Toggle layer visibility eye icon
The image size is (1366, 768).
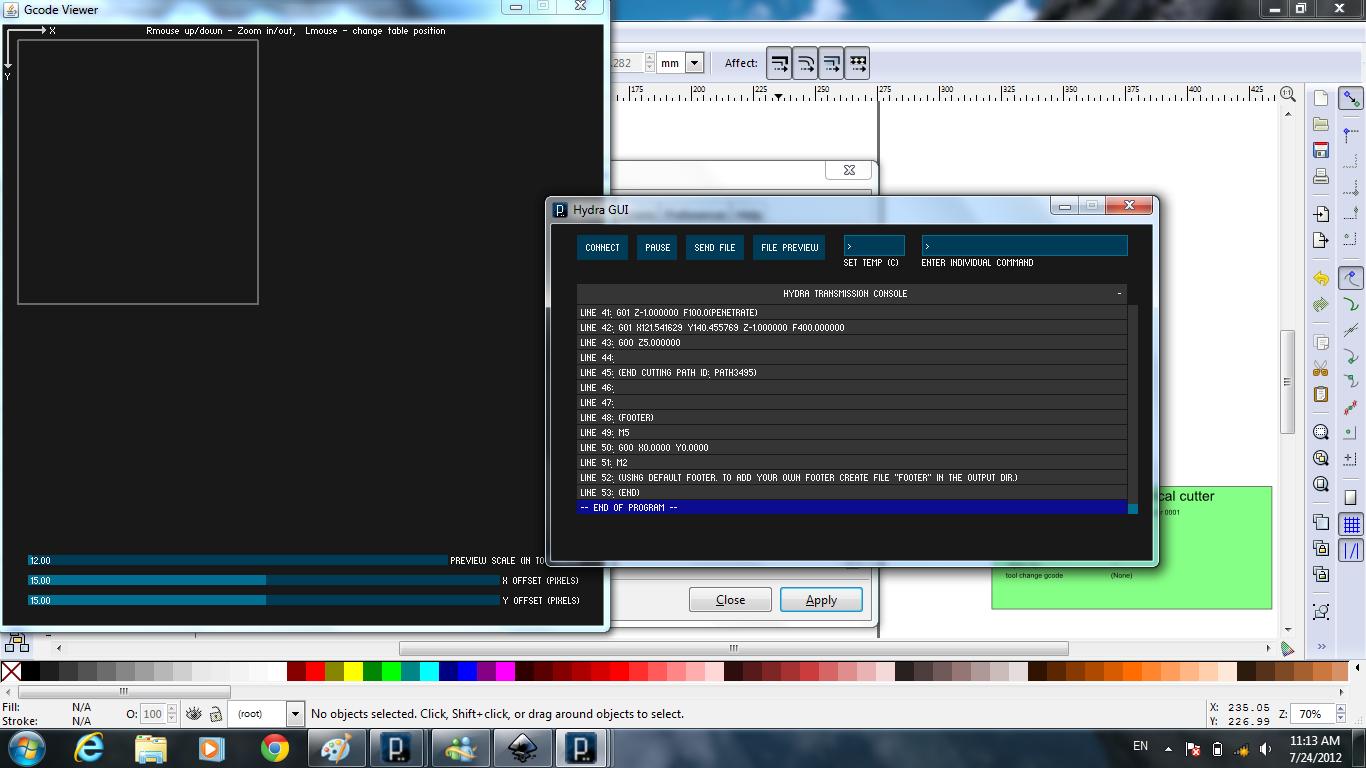(x=194, y=714)
